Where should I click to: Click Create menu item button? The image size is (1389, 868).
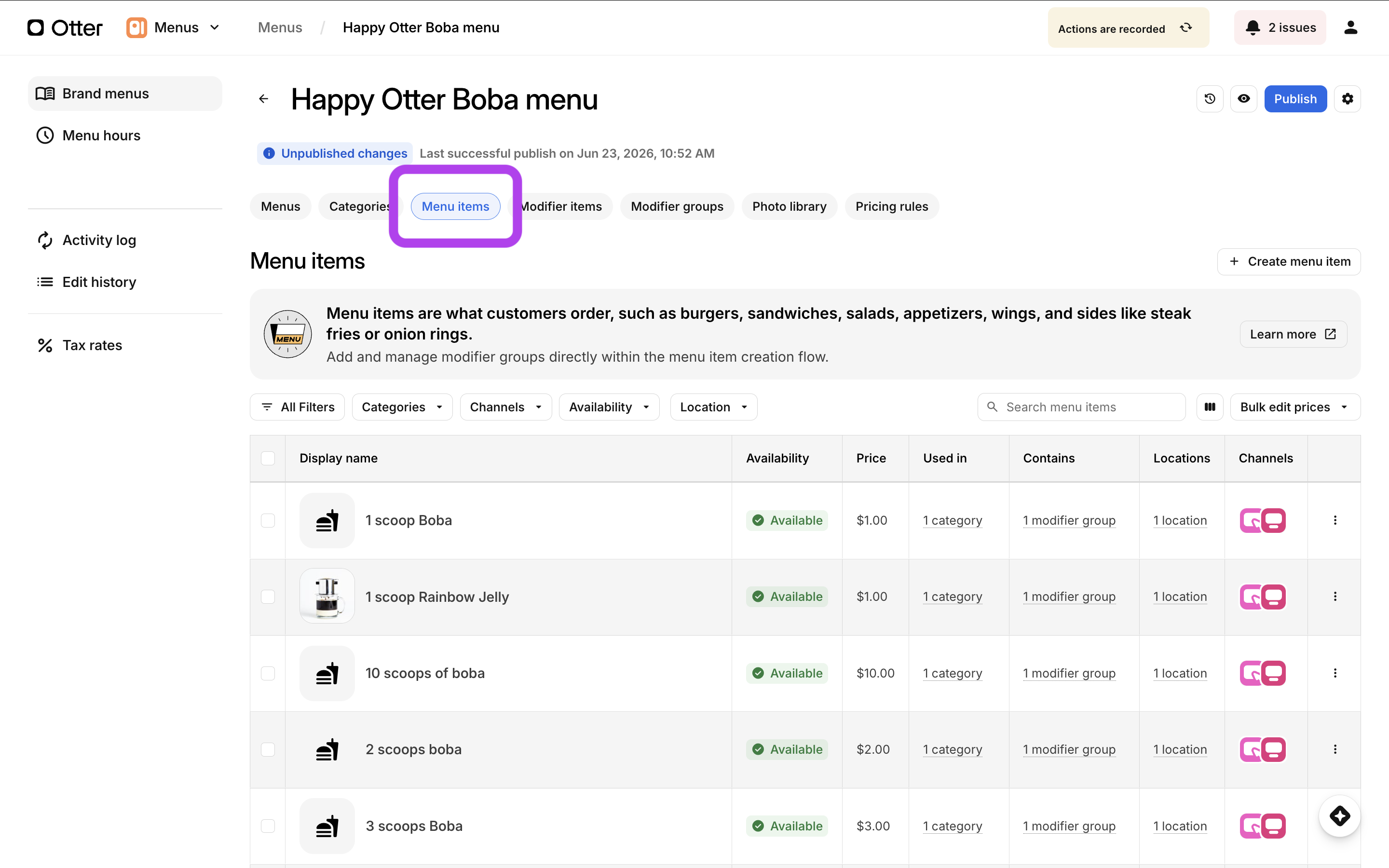pyautogui.click(x=1289, y=262)
